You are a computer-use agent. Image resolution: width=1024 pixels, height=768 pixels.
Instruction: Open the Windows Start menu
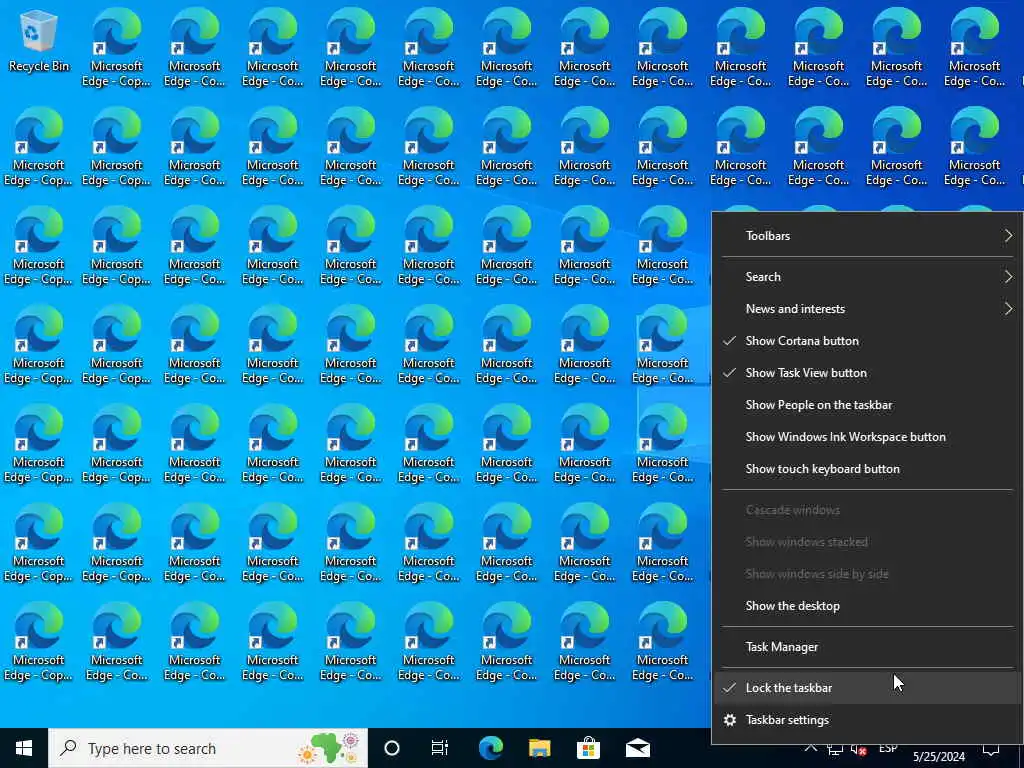(x=24, y=748)
